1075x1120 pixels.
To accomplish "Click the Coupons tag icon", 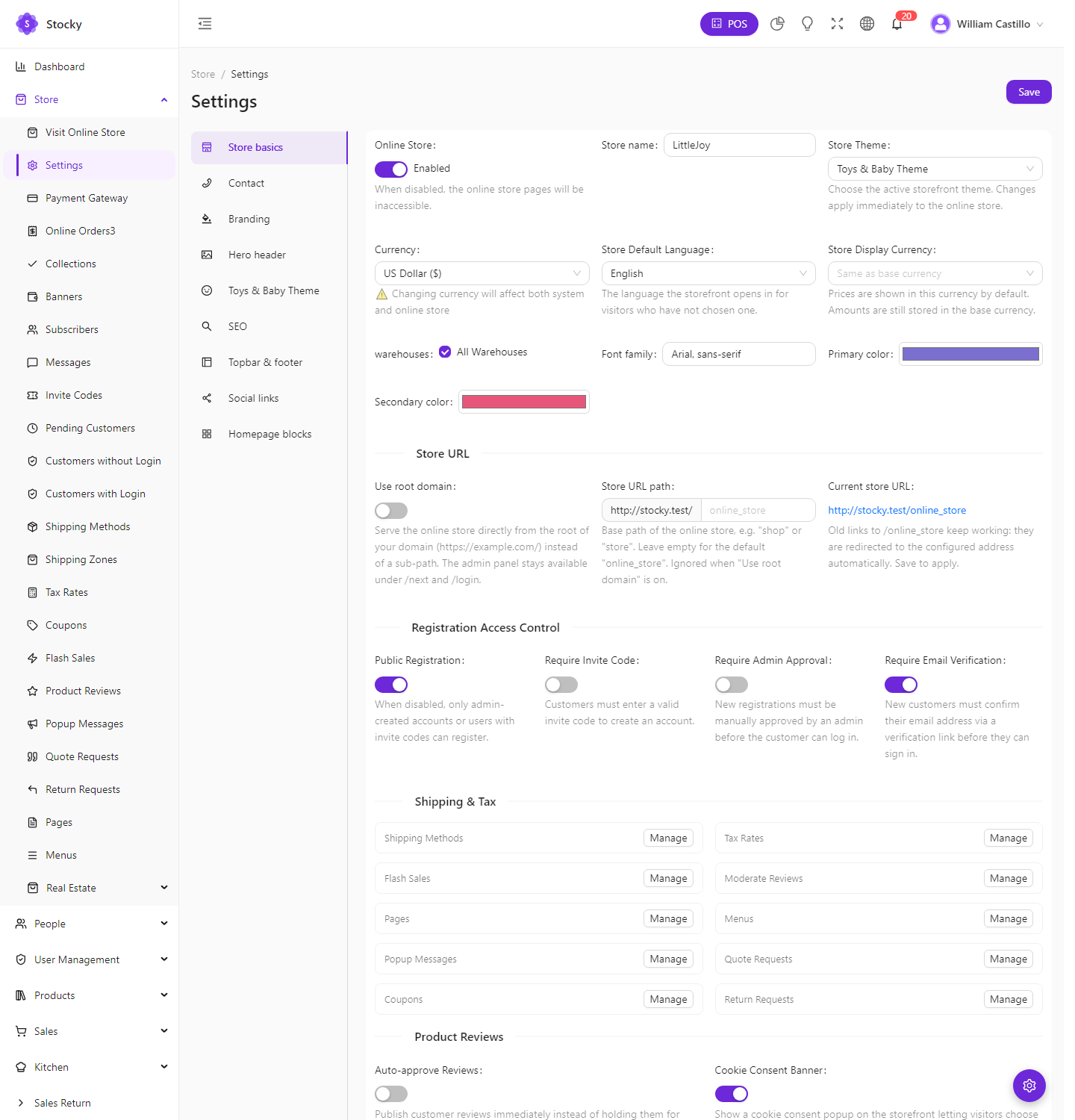I will (x=32, y=625).
